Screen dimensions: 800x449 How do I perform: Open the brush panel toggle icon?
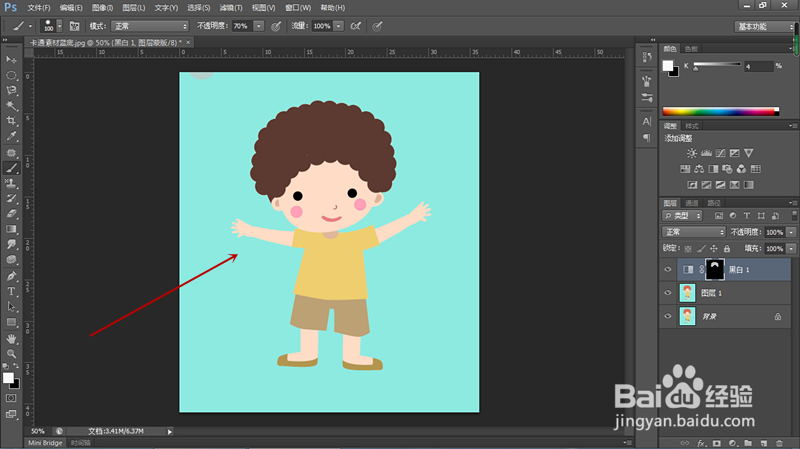pos(74,25)
